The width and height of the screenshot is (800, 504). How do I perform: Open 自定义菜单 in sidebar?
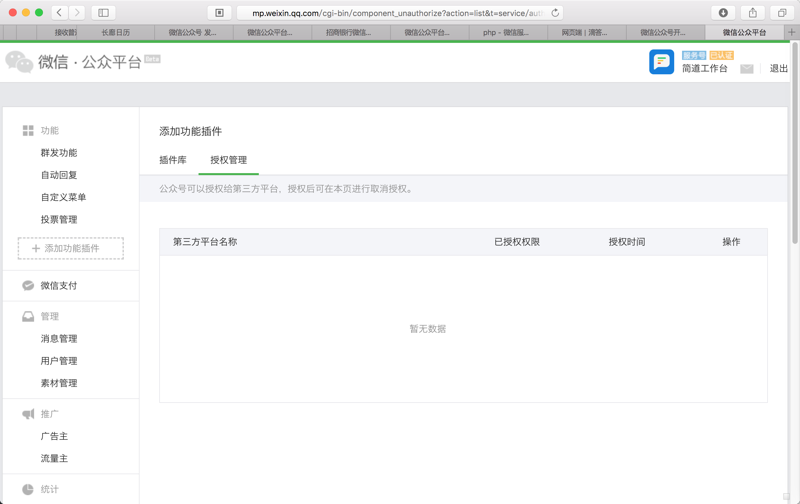pyautogui.click(x=64, y=197)
